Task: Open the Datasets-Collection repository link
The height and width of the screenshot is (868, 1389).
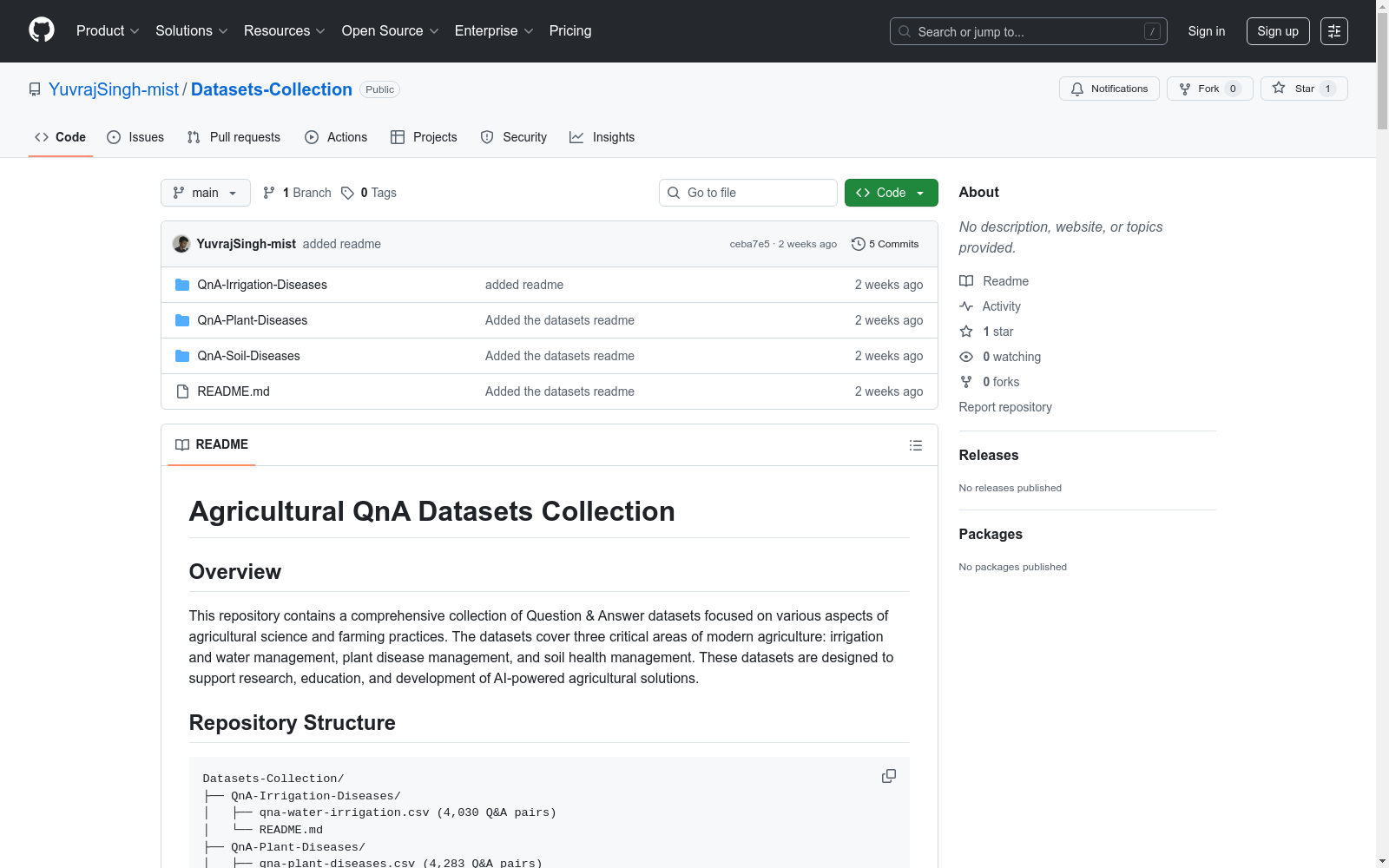Action: pos(272,89)
